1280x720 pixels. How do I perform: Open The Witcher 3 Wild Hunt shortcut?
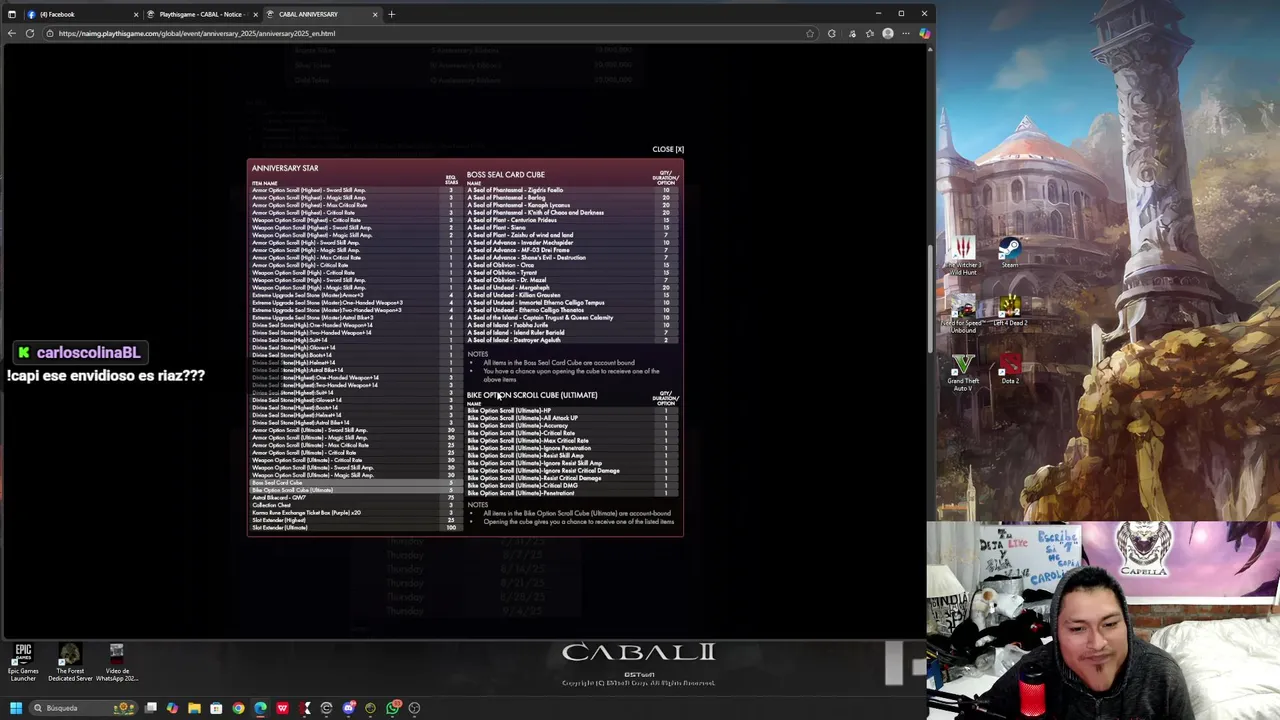[x=963, y=256]
